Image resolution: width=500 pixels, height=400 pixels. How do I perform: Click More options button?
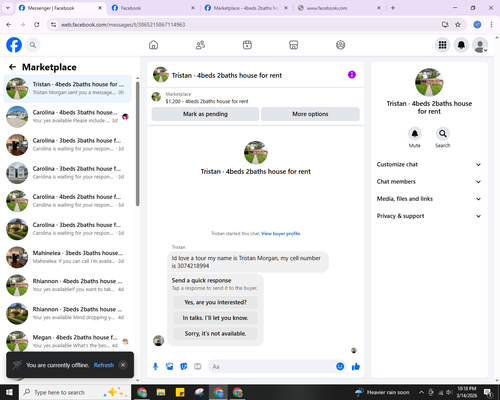pyautogui.click(x=310, y=114)
